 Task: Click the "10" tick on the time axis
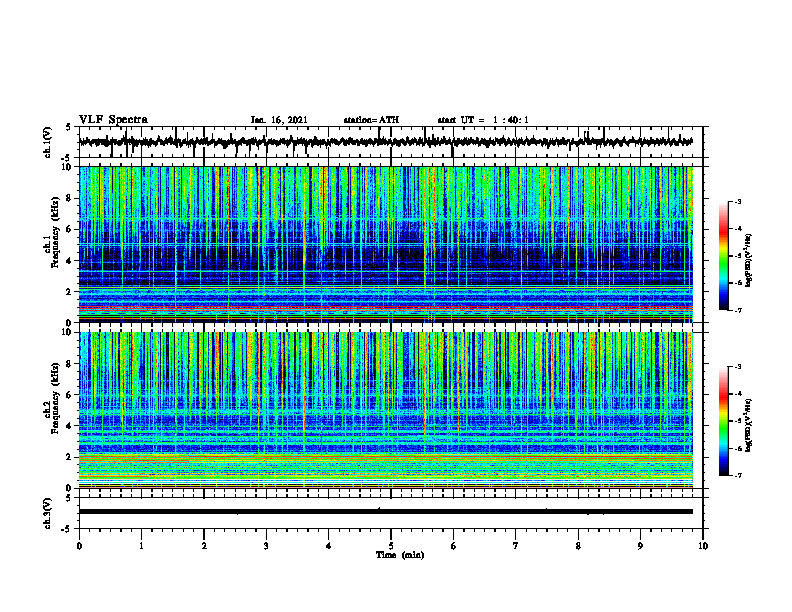(x=703, y=546)
